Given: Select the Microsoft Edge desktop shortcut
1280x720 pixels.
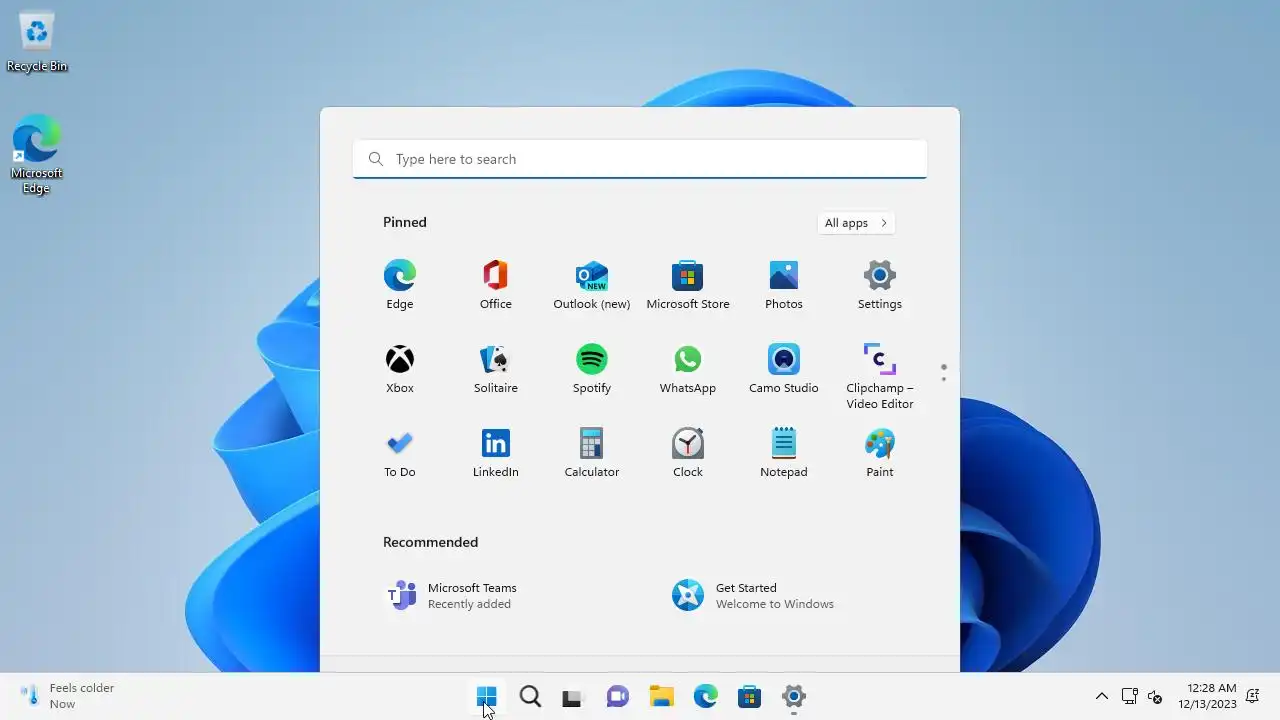Looking at the screenshot, I should pos(37,154).
